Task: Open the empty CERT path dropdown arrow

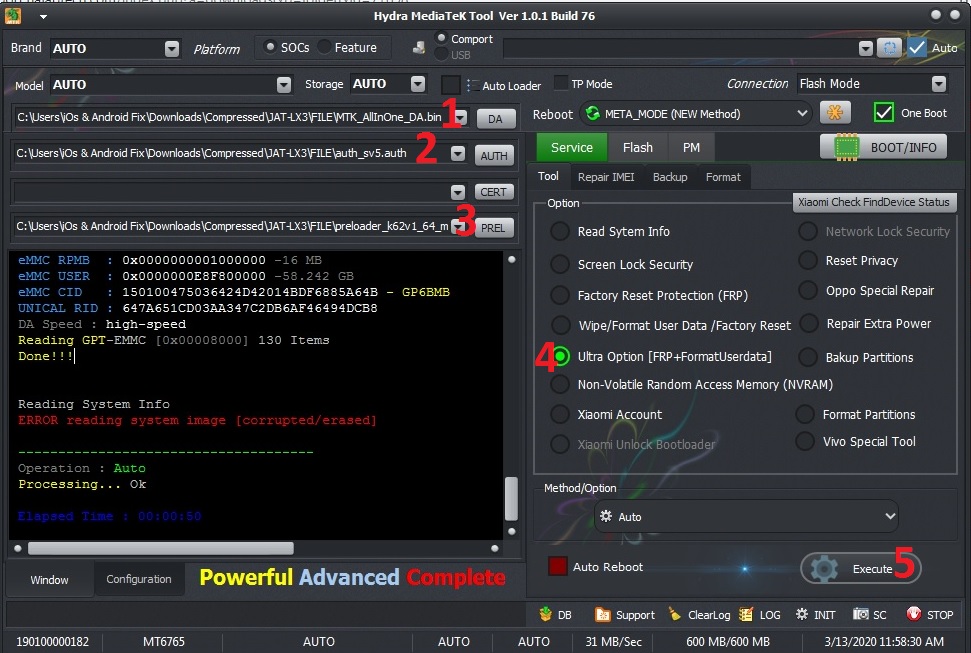Action: [x=458, y=192]
